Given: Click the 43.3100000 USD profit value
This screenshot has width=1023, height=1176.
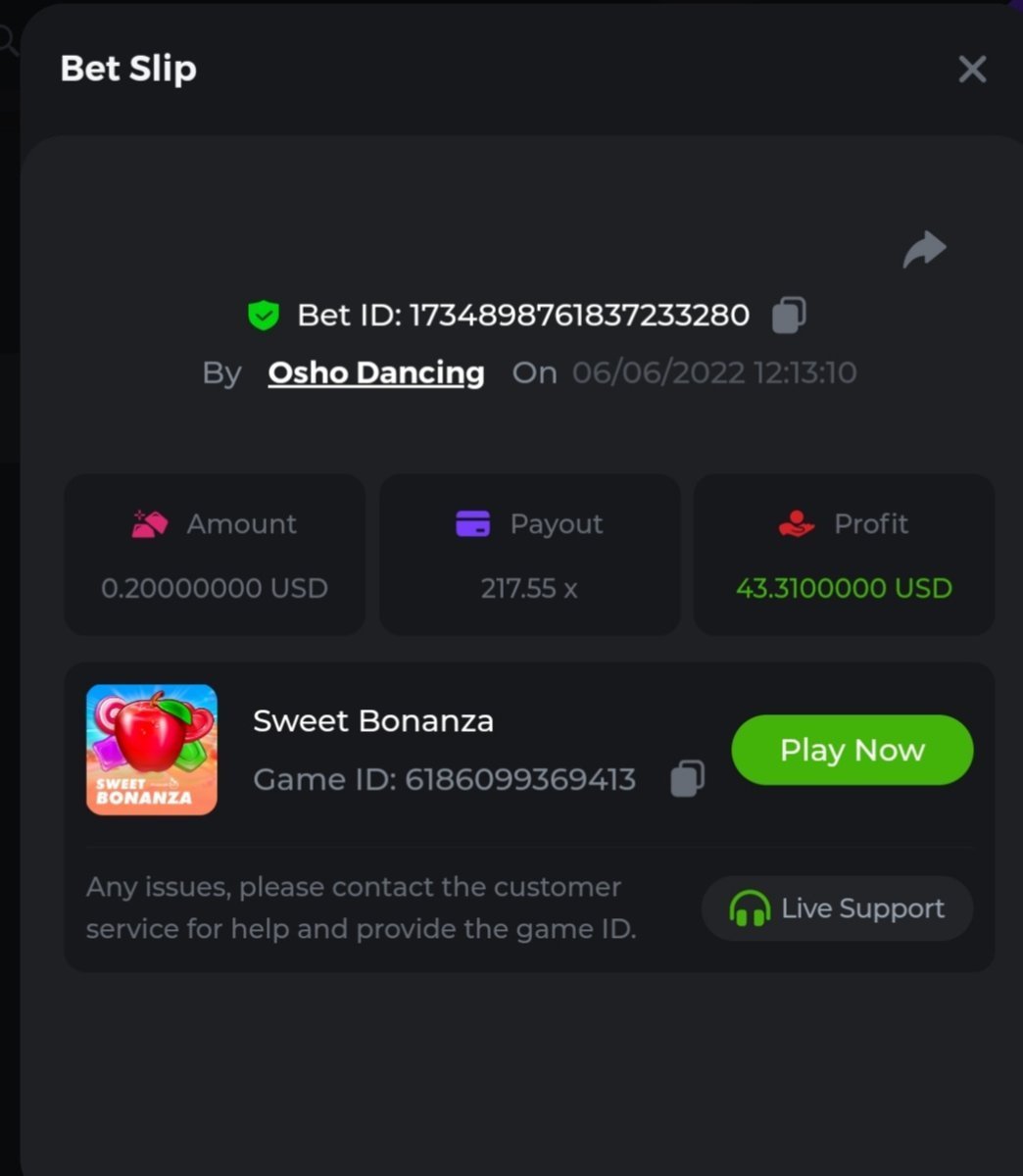Looking at the screenshot, I should tap(844, 588).
